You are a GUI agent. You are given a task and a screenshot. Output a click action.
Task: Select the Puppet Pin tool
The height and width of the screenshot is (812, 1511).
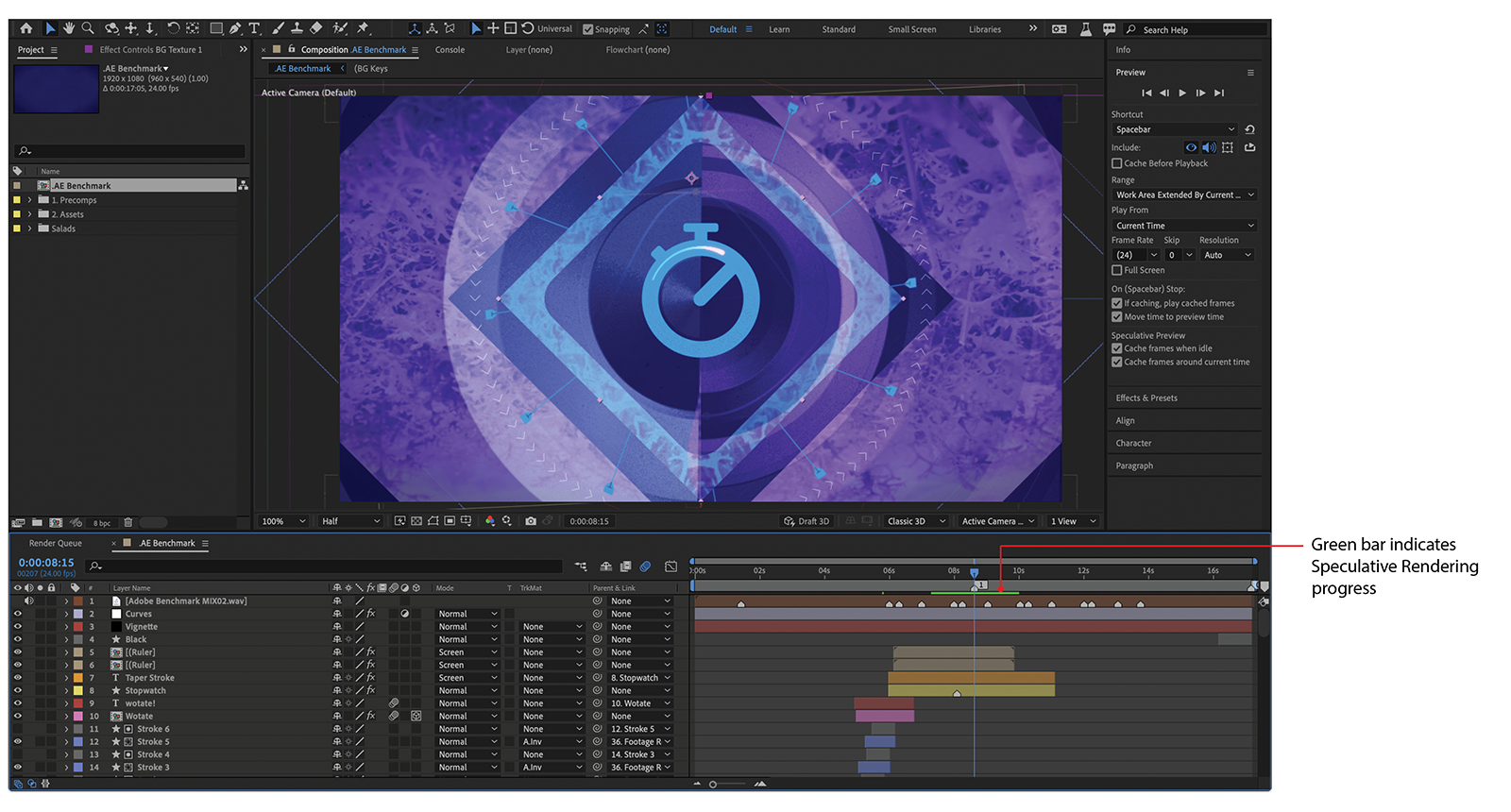pyautogui.click(x=363, y=28)
